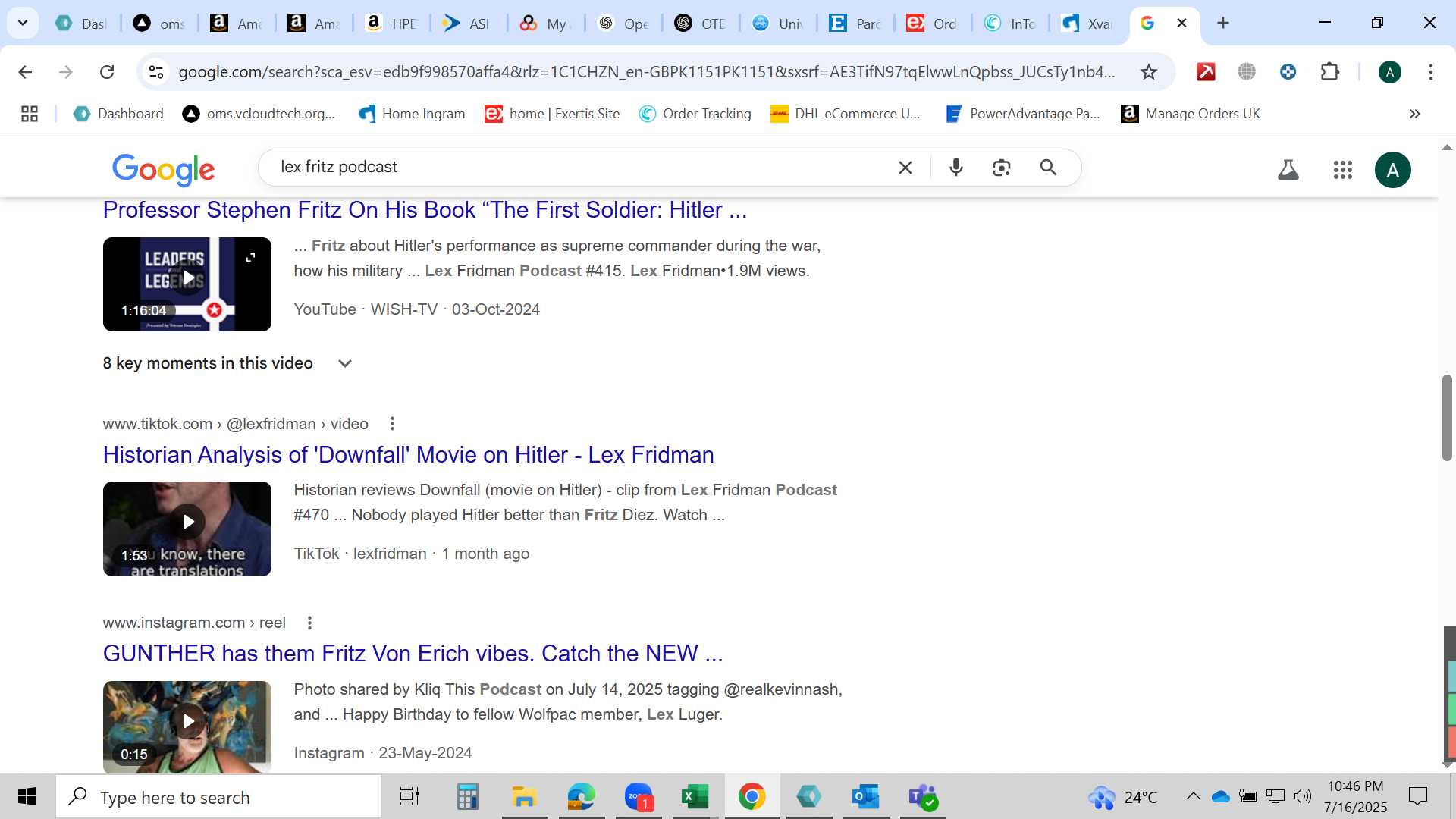Open the notification center icon
This screenshot has width=1456, height=819.
[1417, 796]
